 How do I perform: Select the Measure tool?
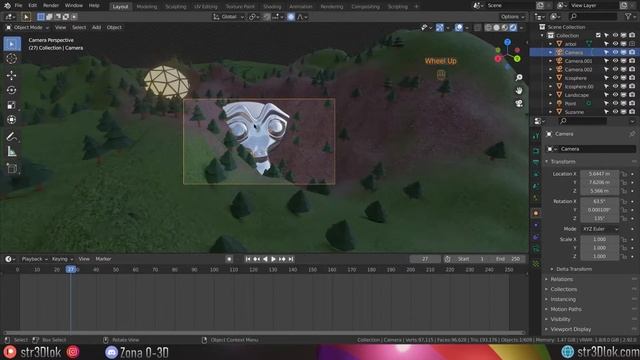click(12, 151)
